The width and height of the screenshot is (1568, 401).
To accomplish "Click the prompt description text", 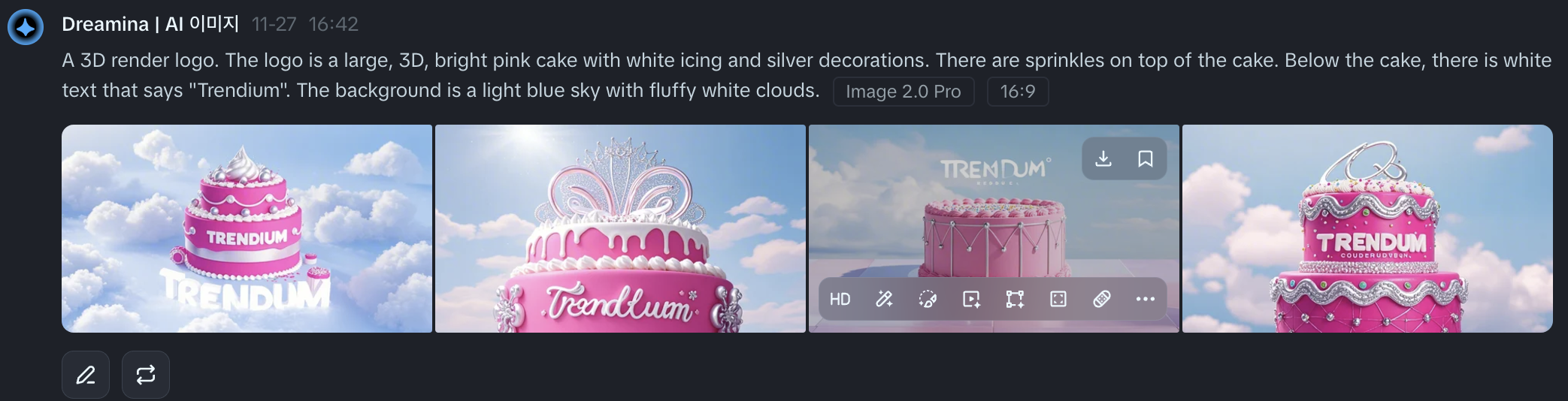I will tap(807, 75).
